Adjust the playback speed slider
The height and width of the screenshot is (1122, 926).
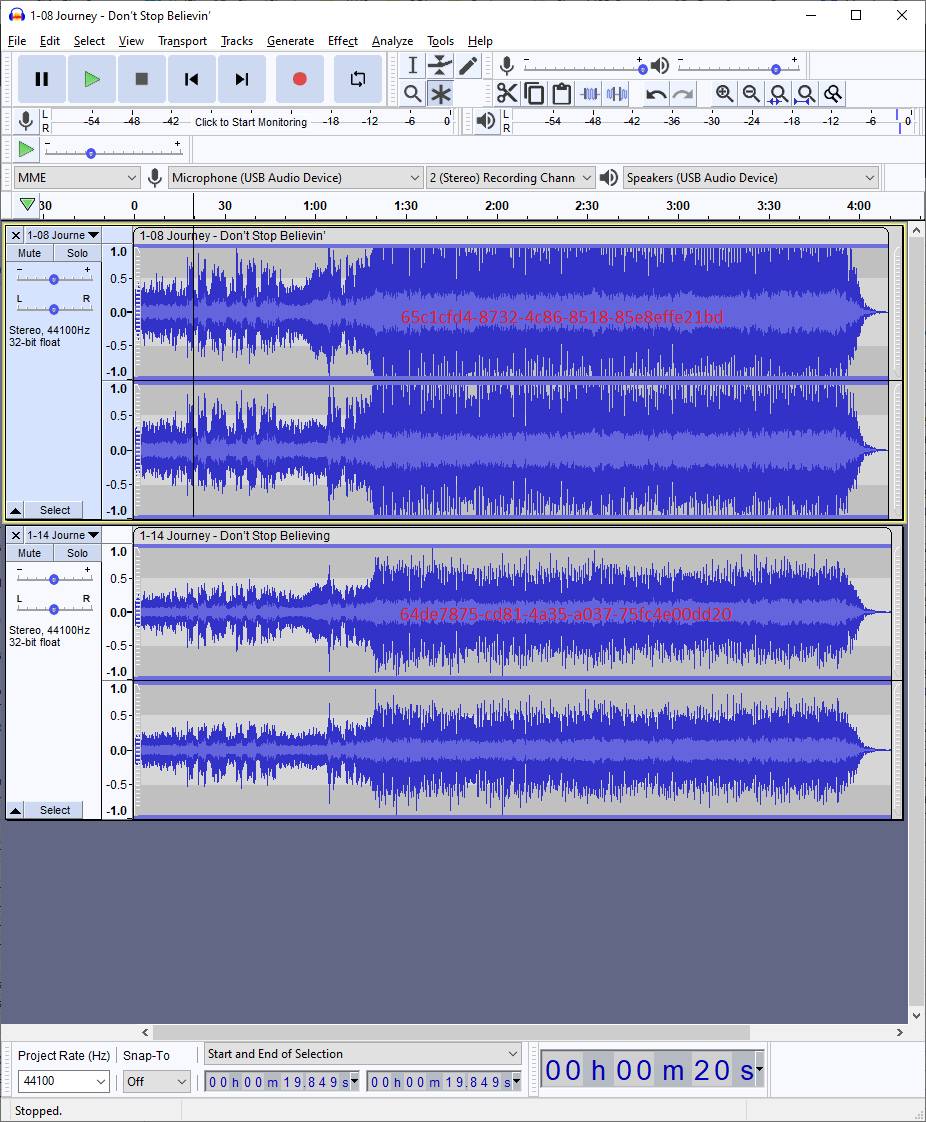point(113,150)
